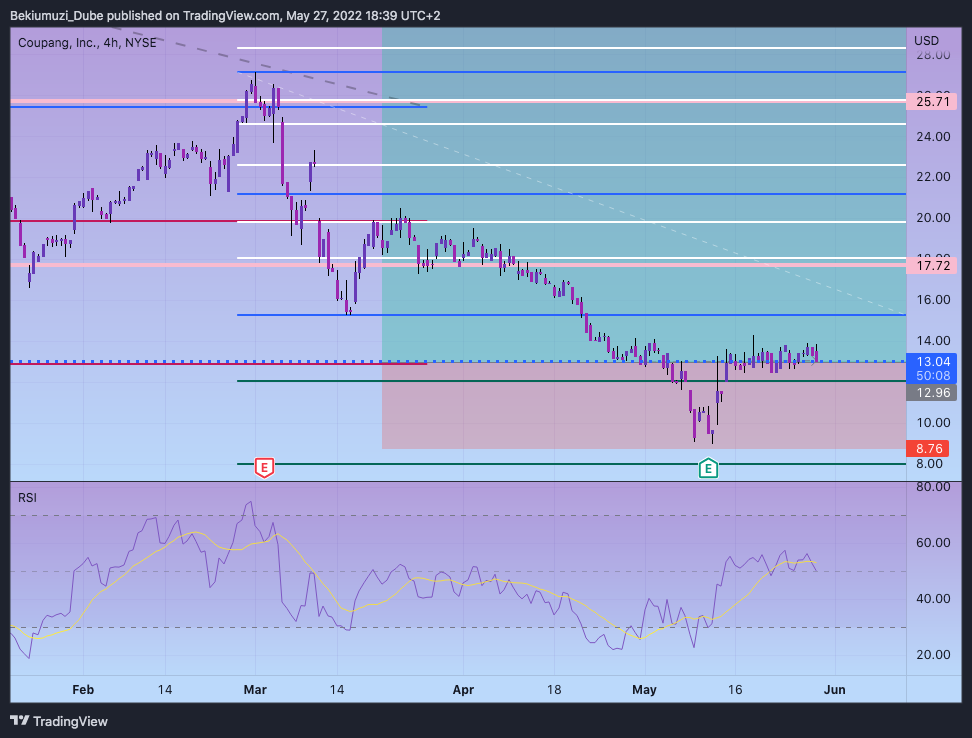Click the Coupang, Inc. chart title

point(87,43)
